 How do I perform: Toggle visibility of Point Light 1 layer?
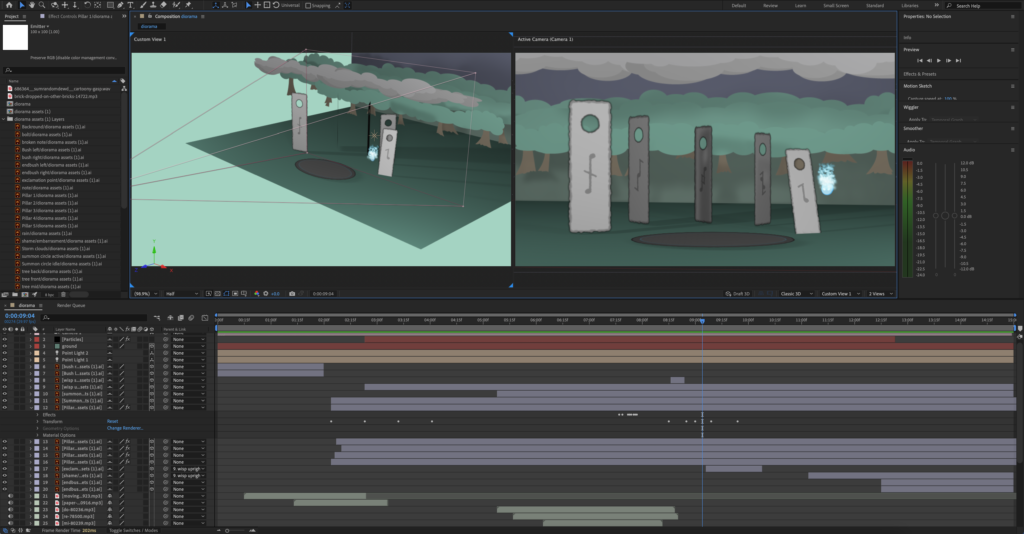(5, 360)
